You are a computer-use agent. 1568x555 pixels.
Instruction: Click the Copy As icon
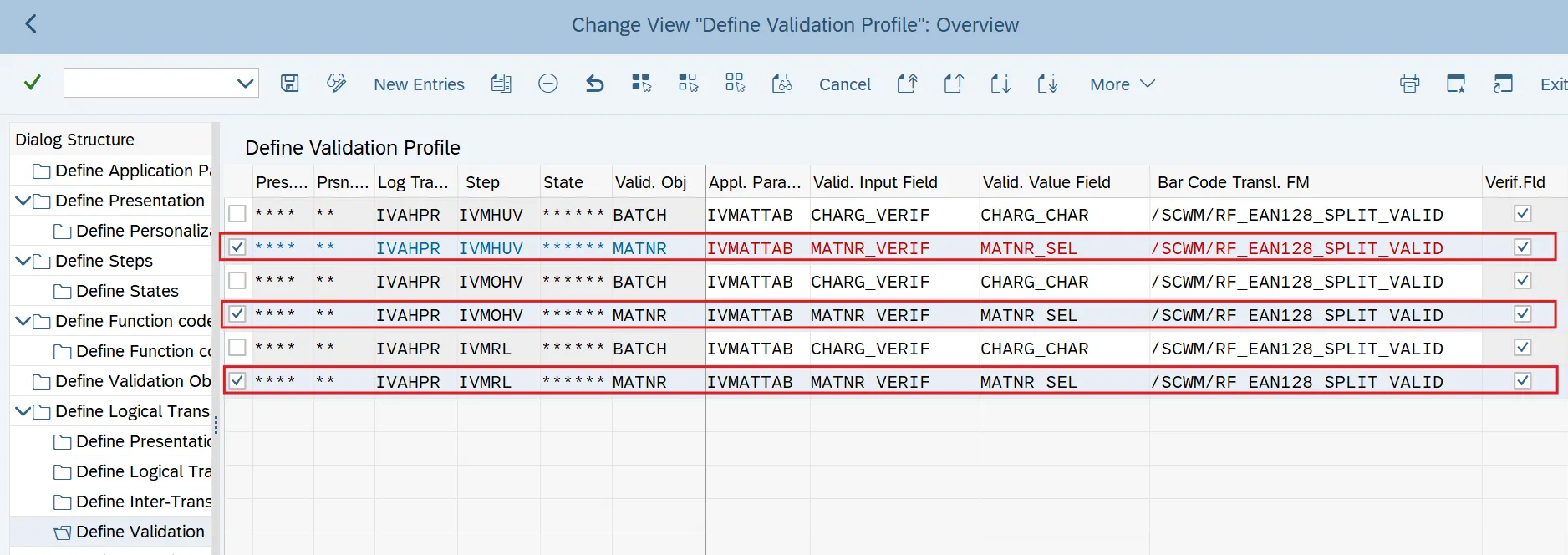[501, 84]
